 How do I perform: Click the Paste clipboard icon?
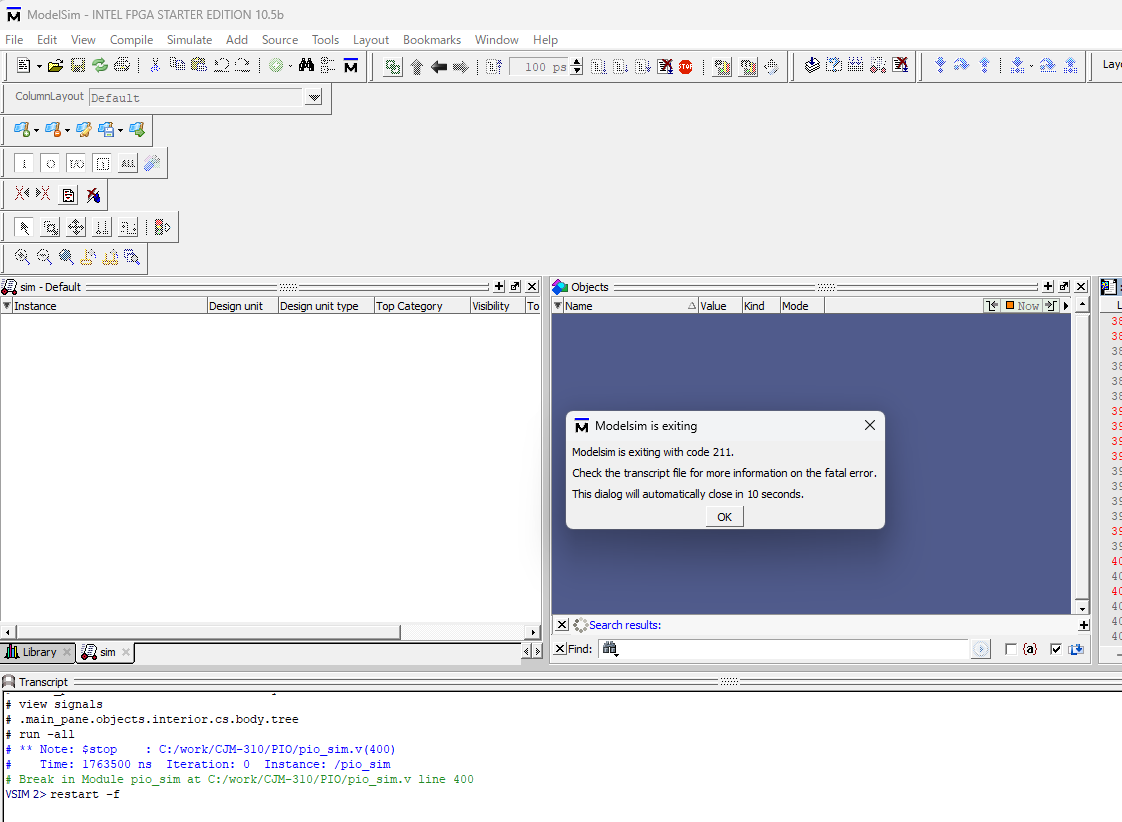199,65
